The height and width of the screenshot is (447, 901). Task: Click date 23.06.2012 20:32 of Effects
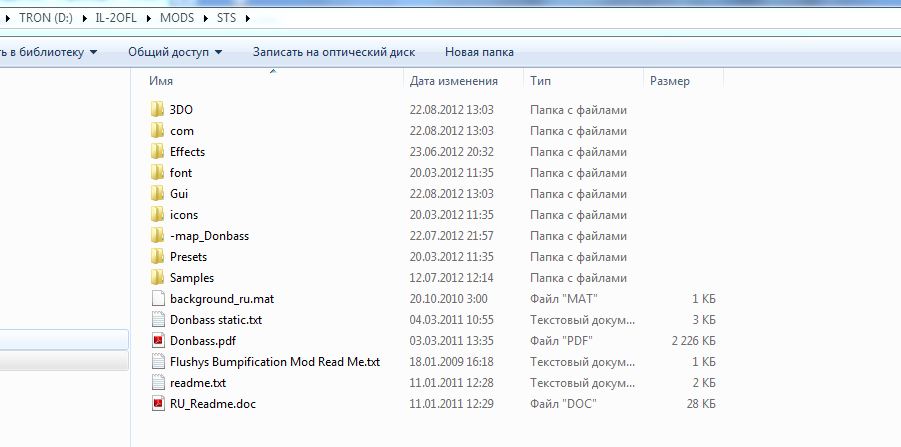click(452, 152)
